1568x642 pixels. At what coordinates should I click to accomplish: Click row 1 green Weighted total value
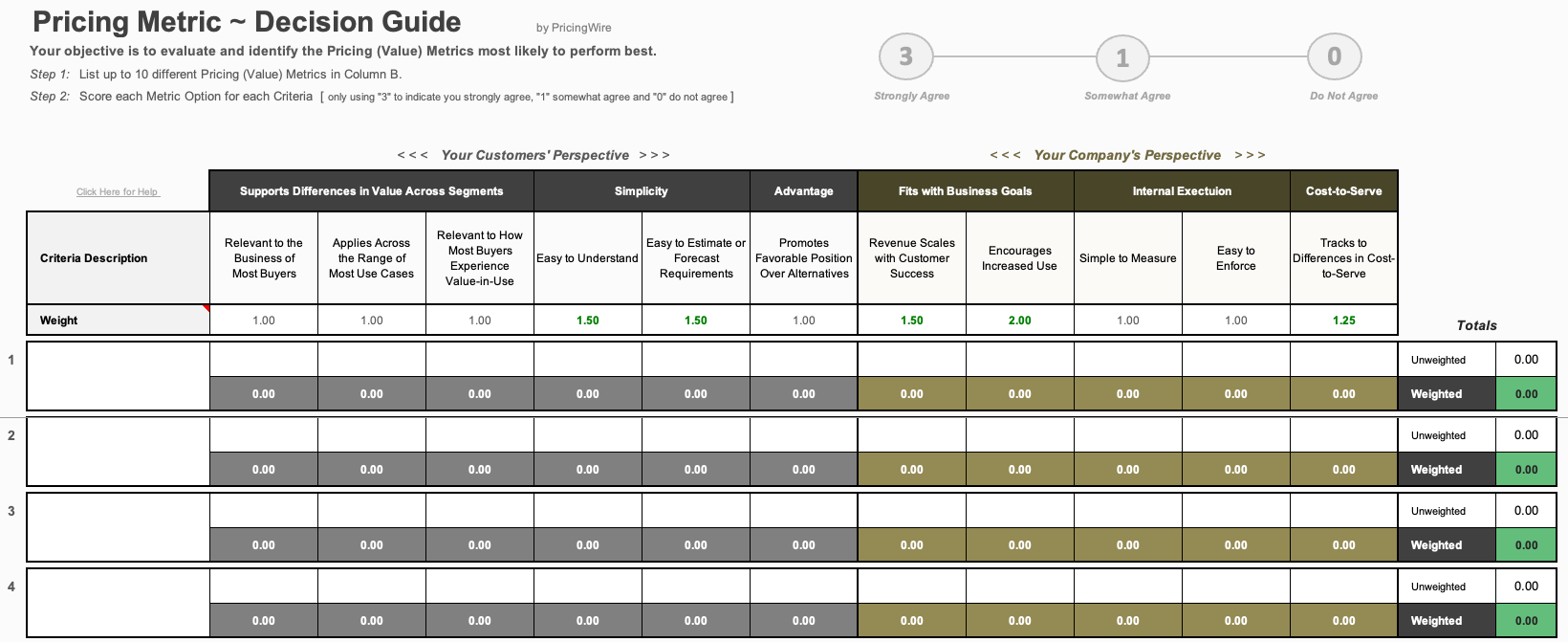coord(1526,394)
